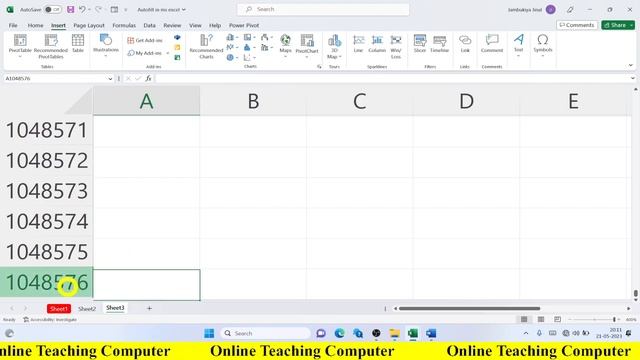The image size is (640, 360).
Task: Insert a Win/Loss sparkline
Action: click(x=396, y=46)
